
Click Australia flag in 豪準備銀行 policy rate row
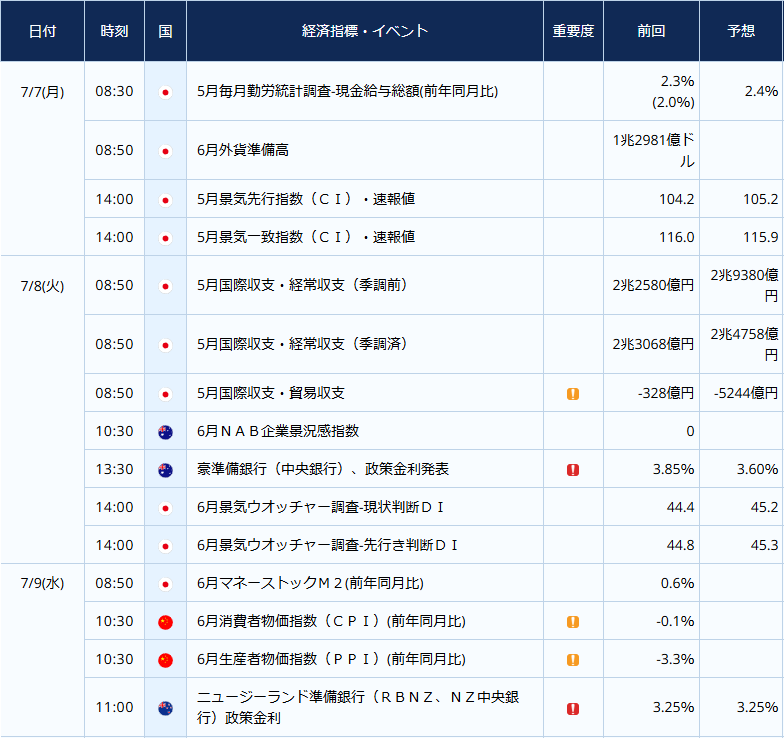(x=166, y=470)
